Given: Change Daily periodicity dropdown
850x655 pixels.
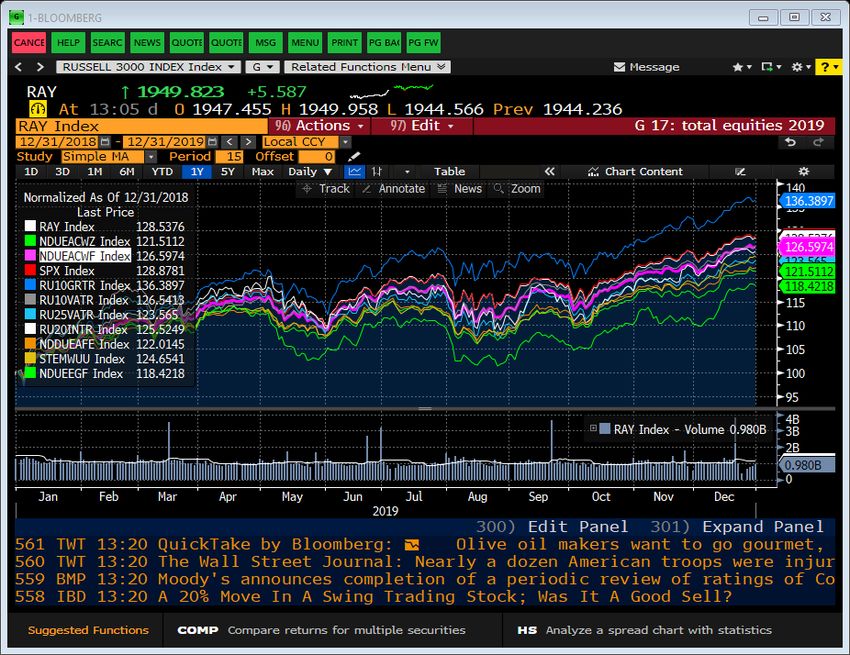Looking at the screenshot, I should click(310, 172).
